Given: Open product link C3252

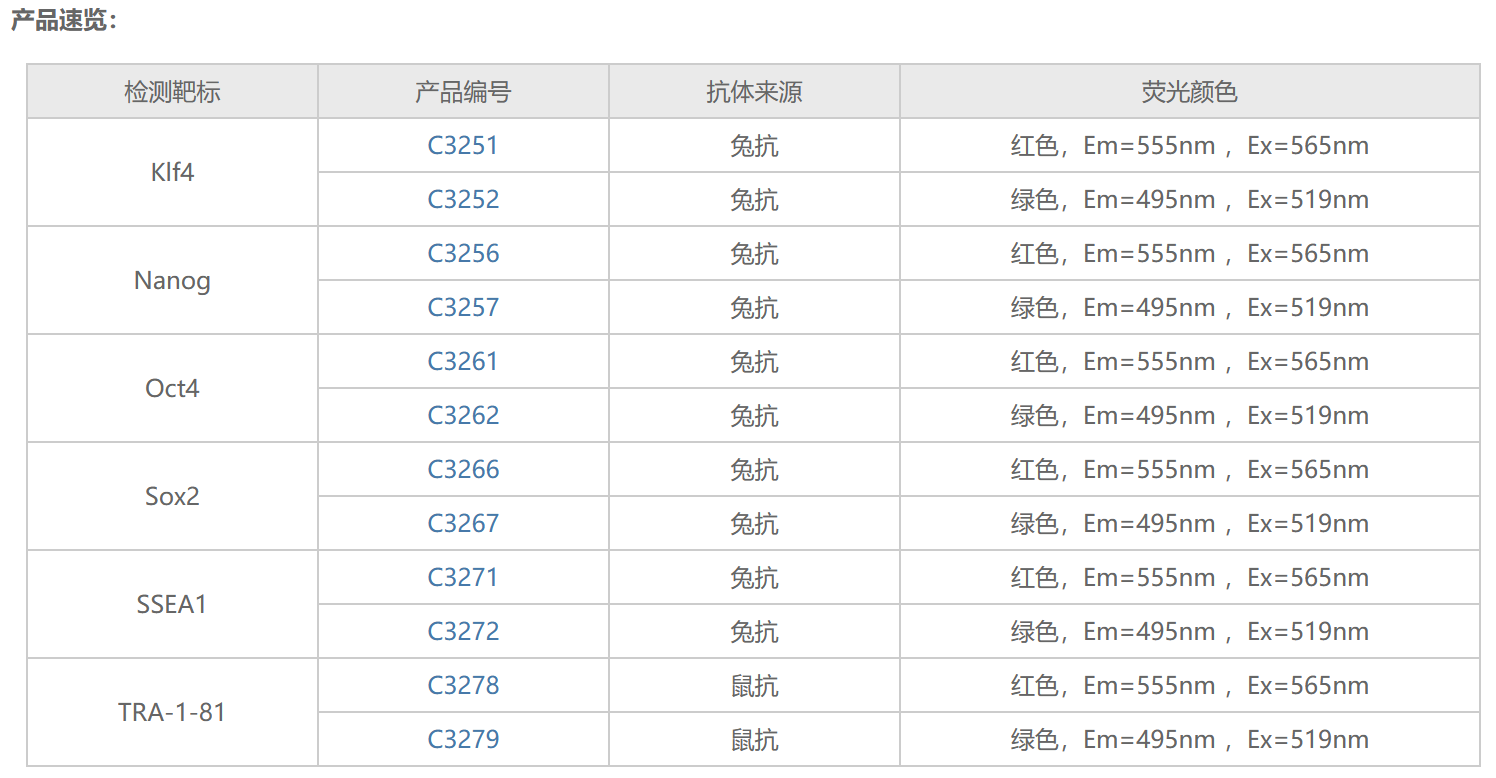Looking at the screenshot, I should click(463, 200).
